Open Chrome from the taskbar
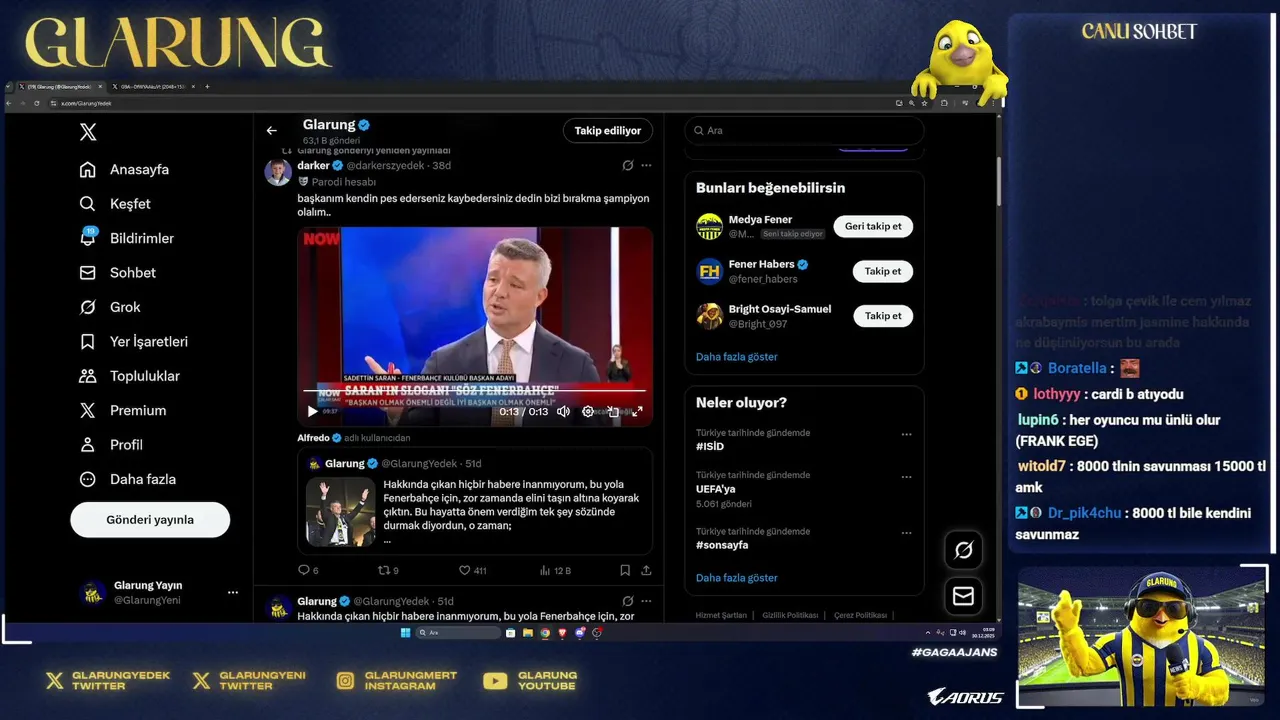Viewport: 1280px width, 720px height. pos(545,633)
